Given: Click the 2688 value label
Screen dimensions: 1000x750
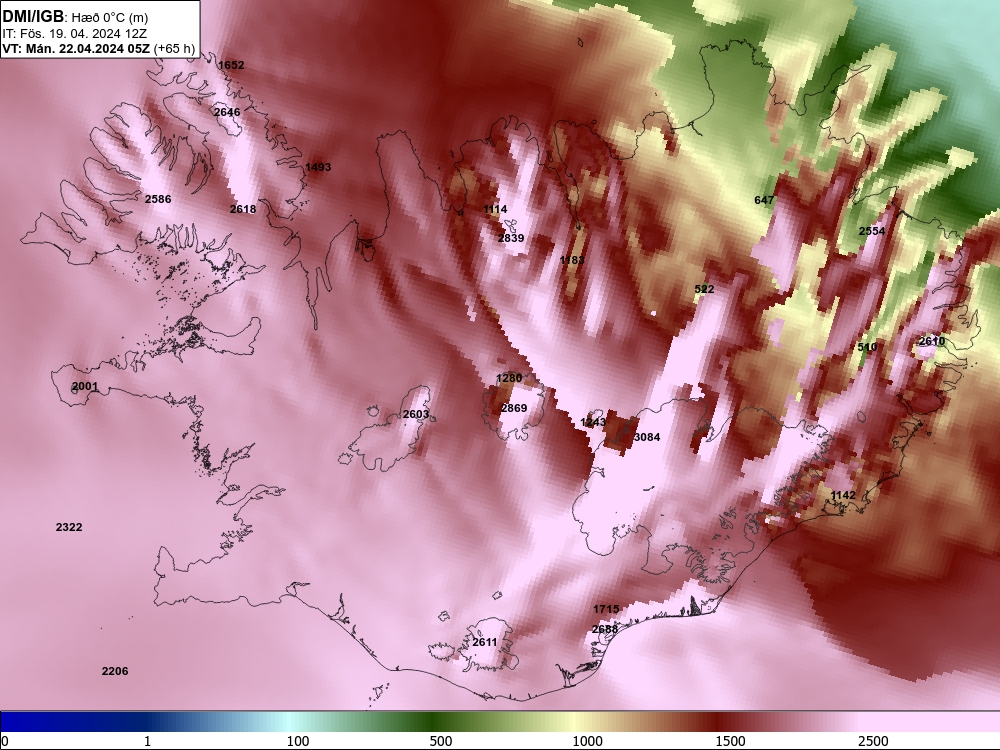Looking at the screenshot, I should click(605, 629).
